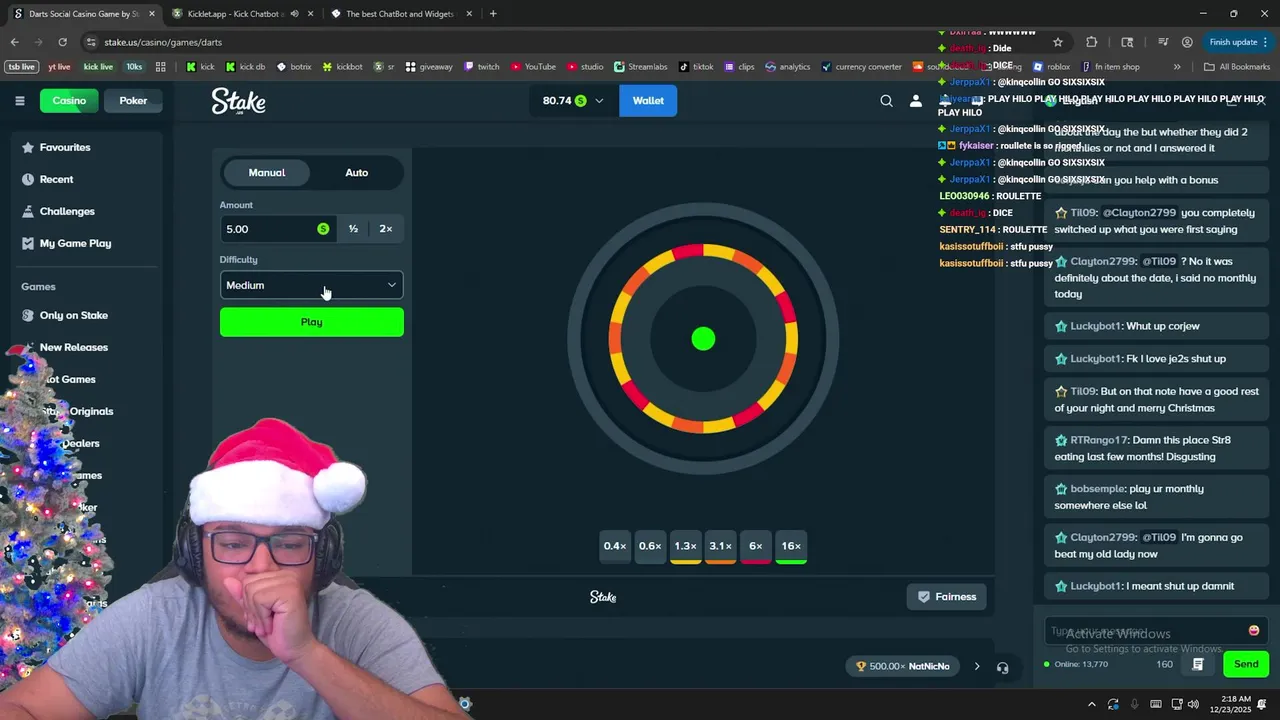The width and height of the screenshot is (1280, 720).
Task: Send the chat message
Action: click(x=1246, y=664)
